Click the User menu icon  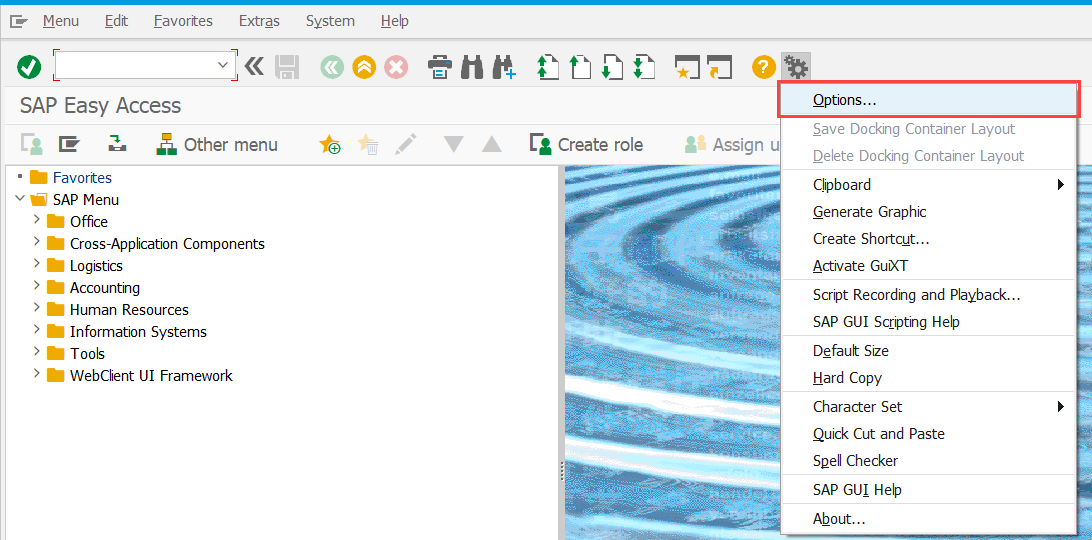point(31,144)
